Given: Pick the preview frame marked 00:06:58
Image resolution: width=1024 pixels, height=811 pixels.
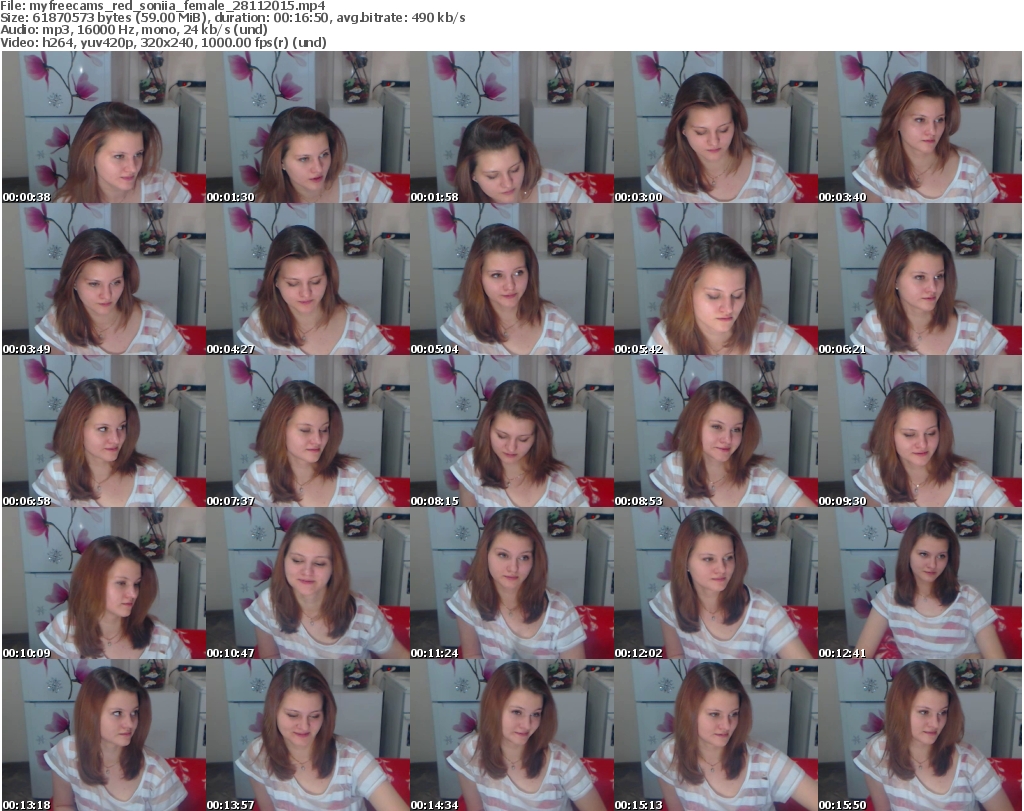Looking at the screenshot, I should click(x=104, y=432).
